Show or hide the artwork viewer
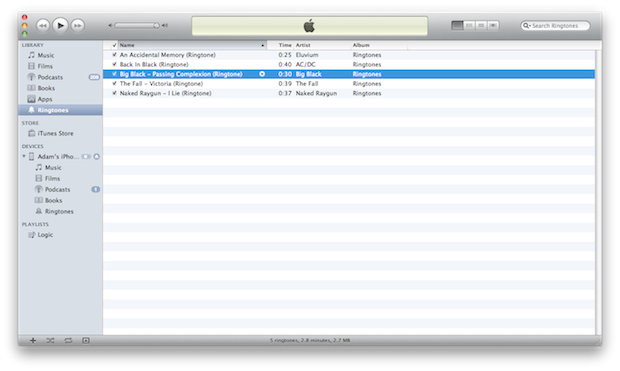 (x=86, y=341)
